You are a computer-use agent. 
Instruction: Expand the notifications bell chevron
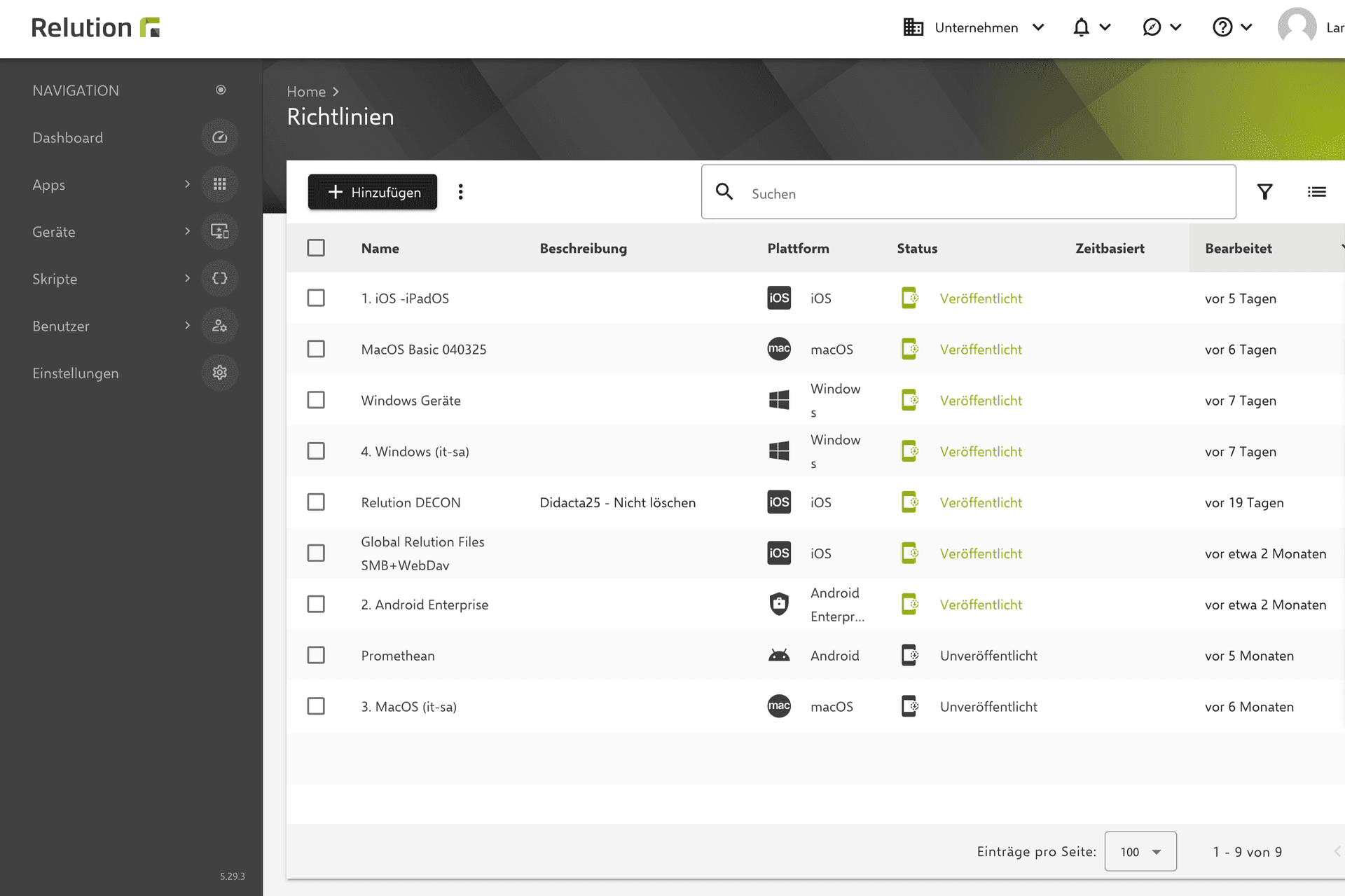(1105, 27)
